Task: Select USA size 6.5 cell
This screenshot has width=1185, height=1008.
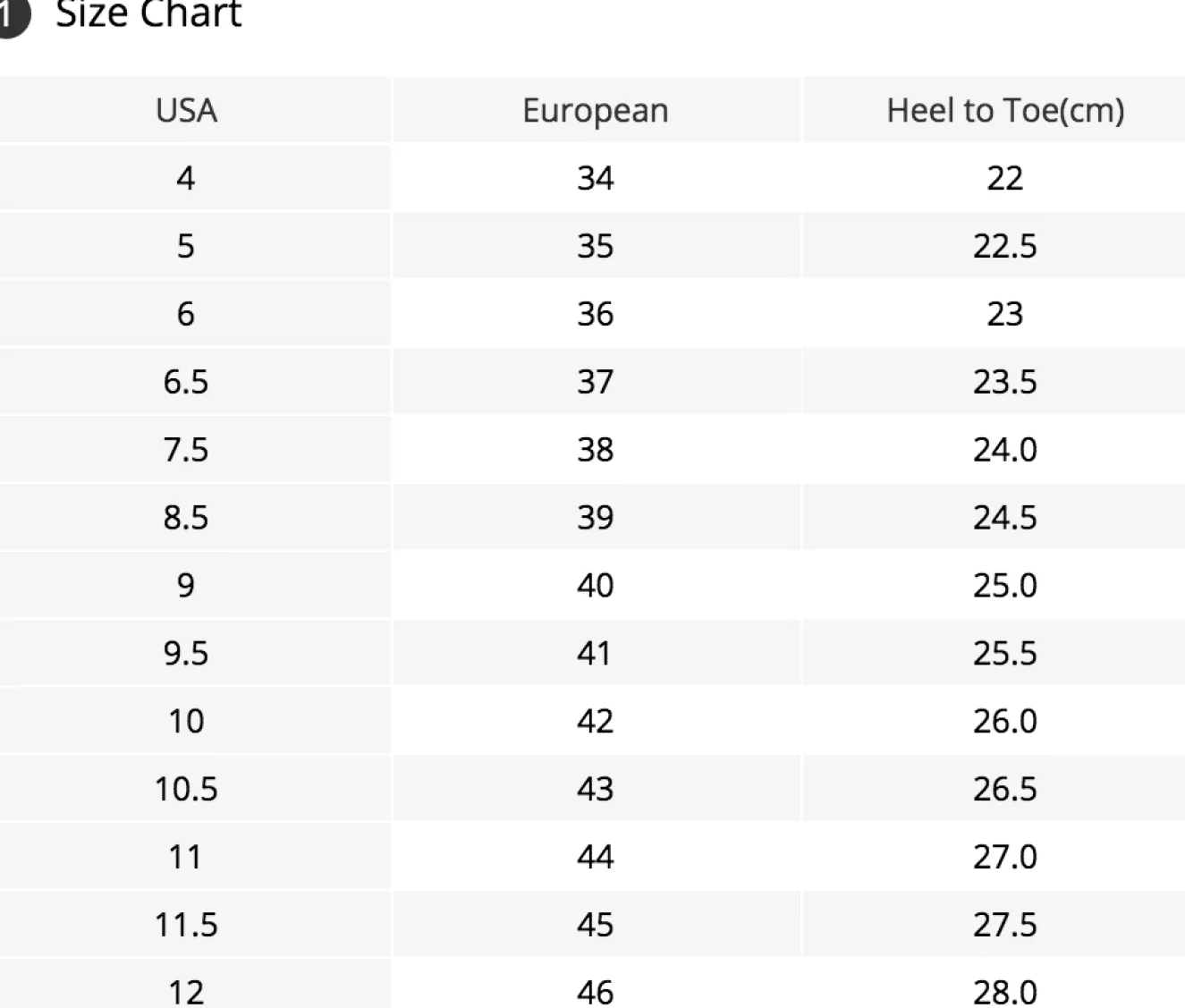Action: point(186,382)
